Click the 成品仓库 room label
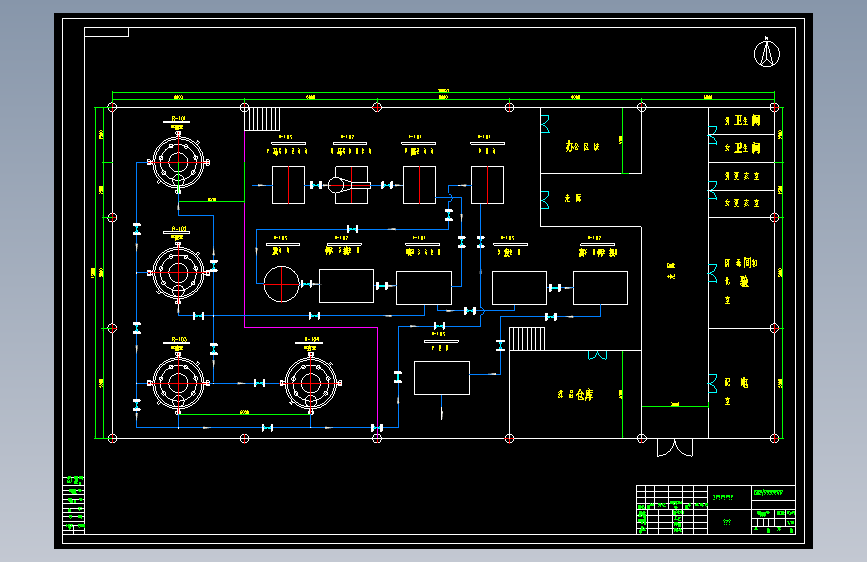Image resolution: width=867 pixels, height=562 pixels. click(x=575, y=394)
